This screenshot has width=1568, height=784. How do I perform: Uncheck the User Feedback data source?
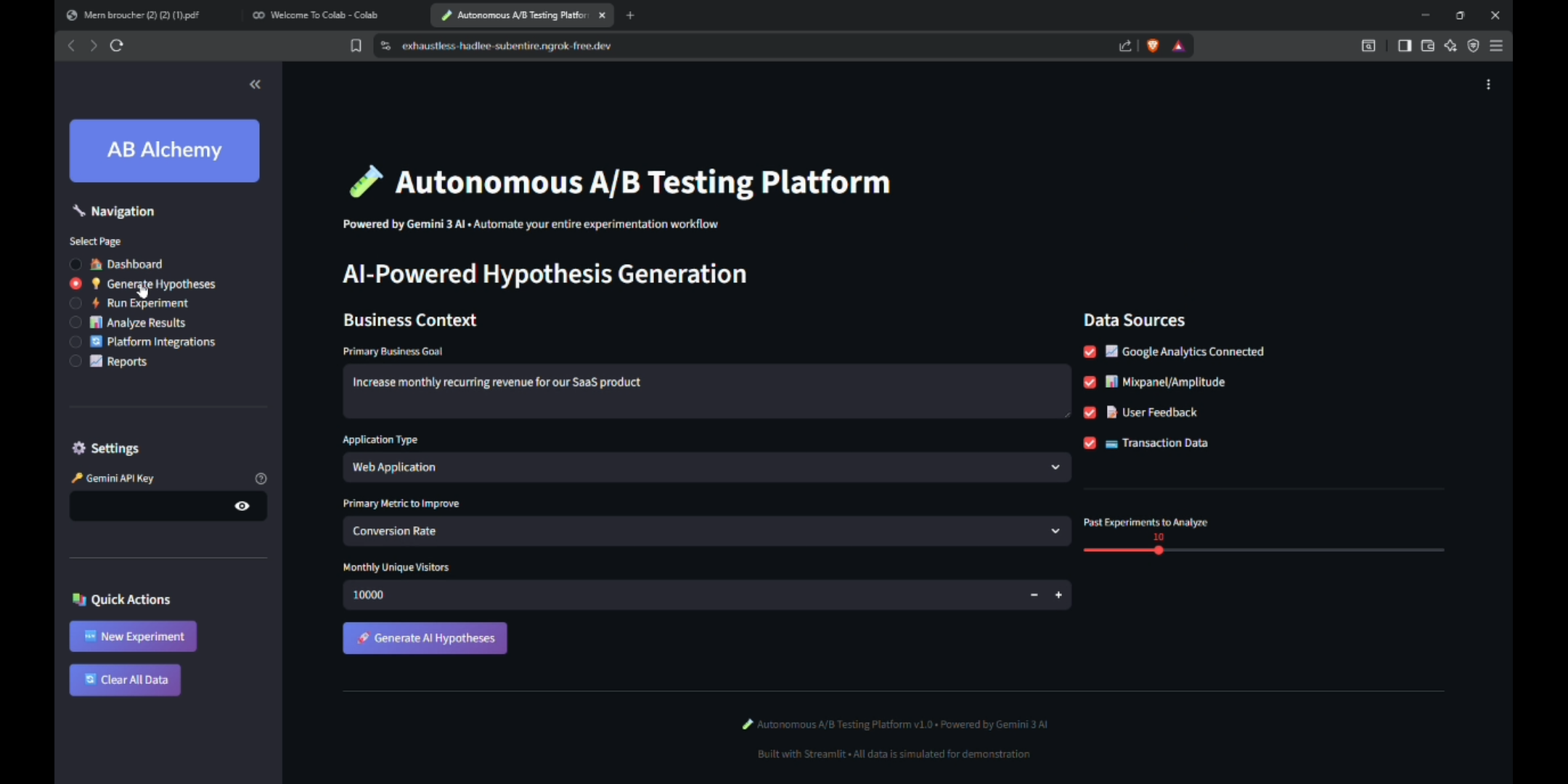(1090, 413)
